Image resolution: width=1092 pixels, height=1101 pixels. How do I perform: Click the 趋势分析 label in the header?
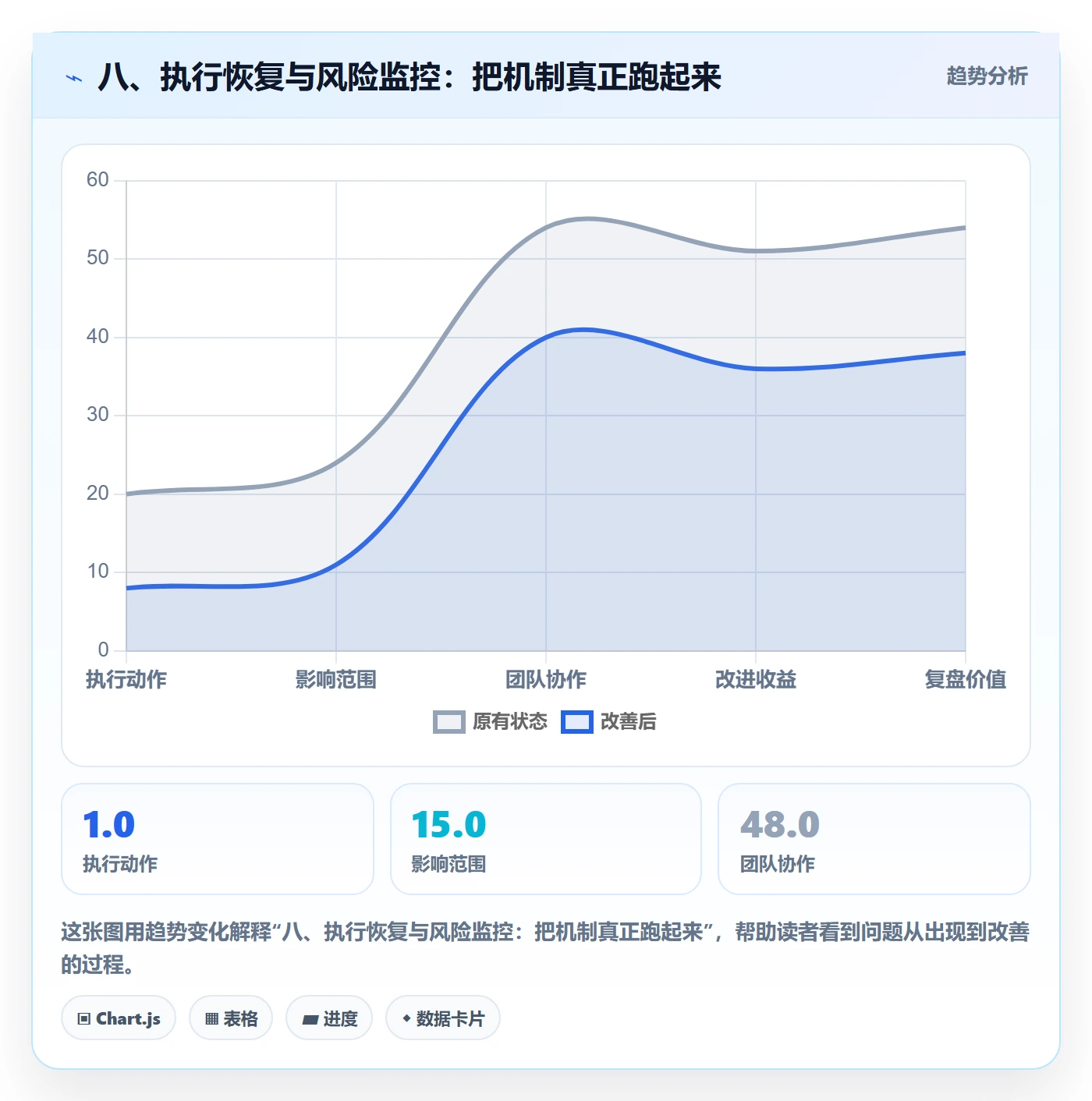(x=987, y=76)
